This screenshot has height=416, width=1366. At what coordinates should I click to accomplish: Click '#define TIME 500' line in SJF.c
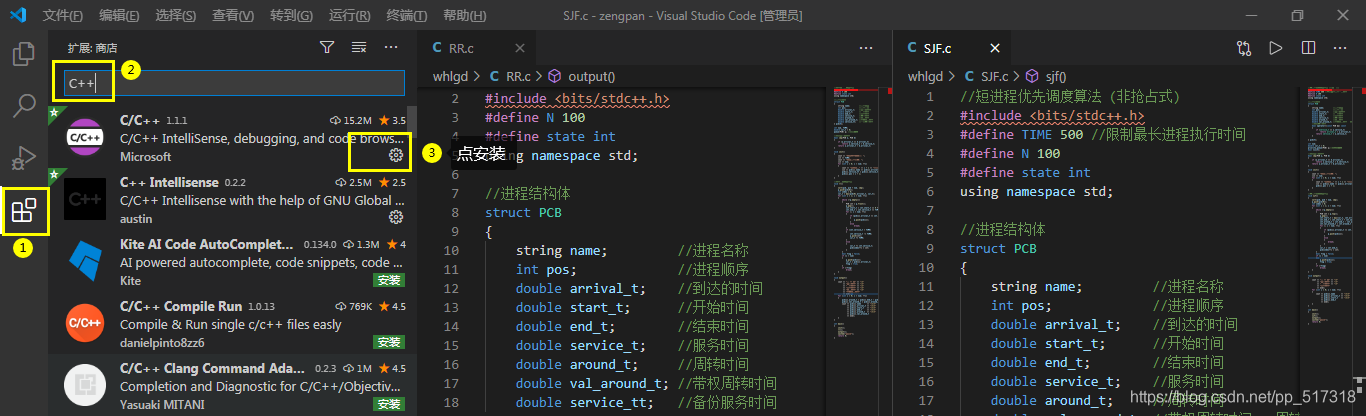pyautogui.click(x=1103, y=134)
